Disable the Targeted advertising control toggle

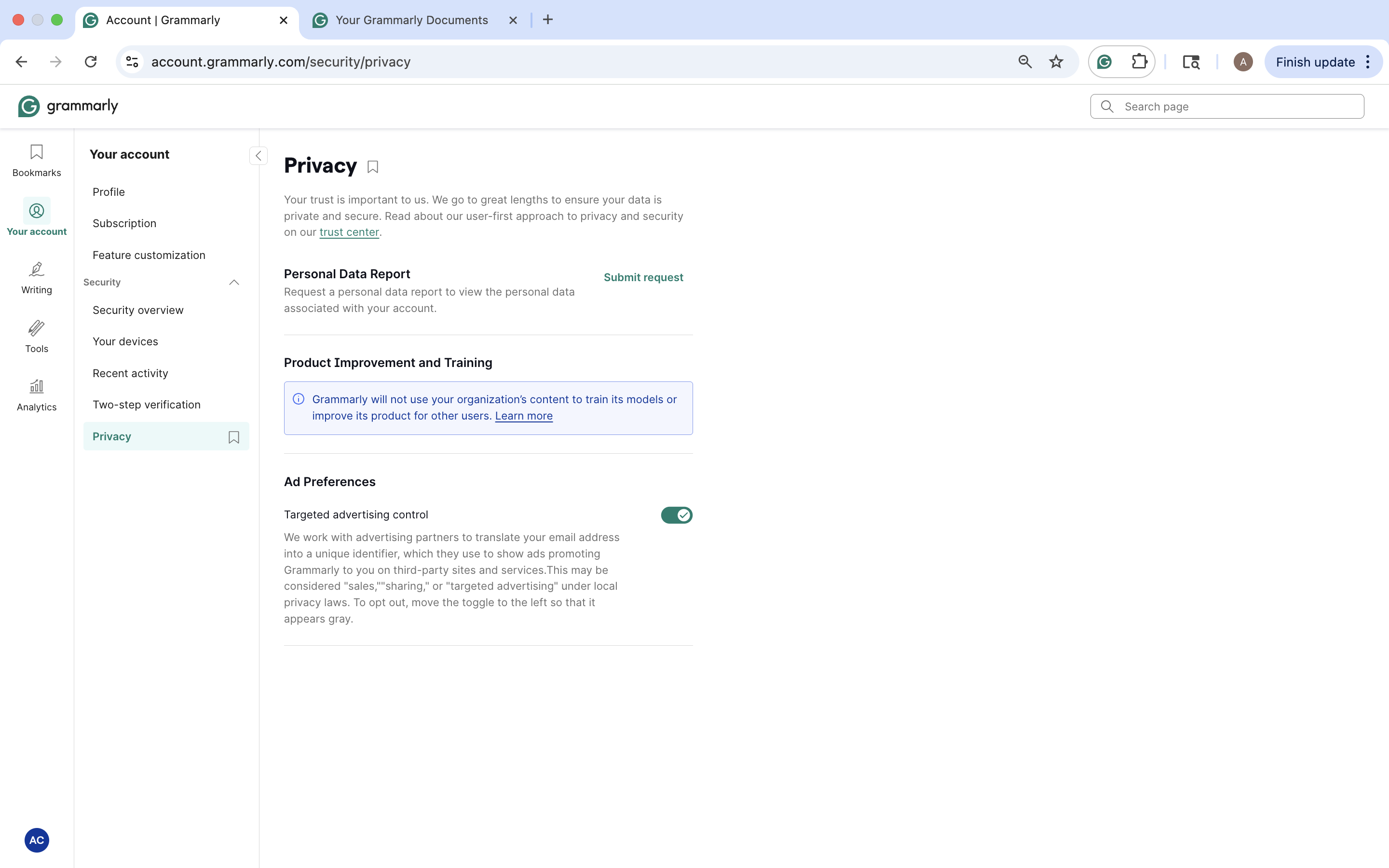[677, 515]
